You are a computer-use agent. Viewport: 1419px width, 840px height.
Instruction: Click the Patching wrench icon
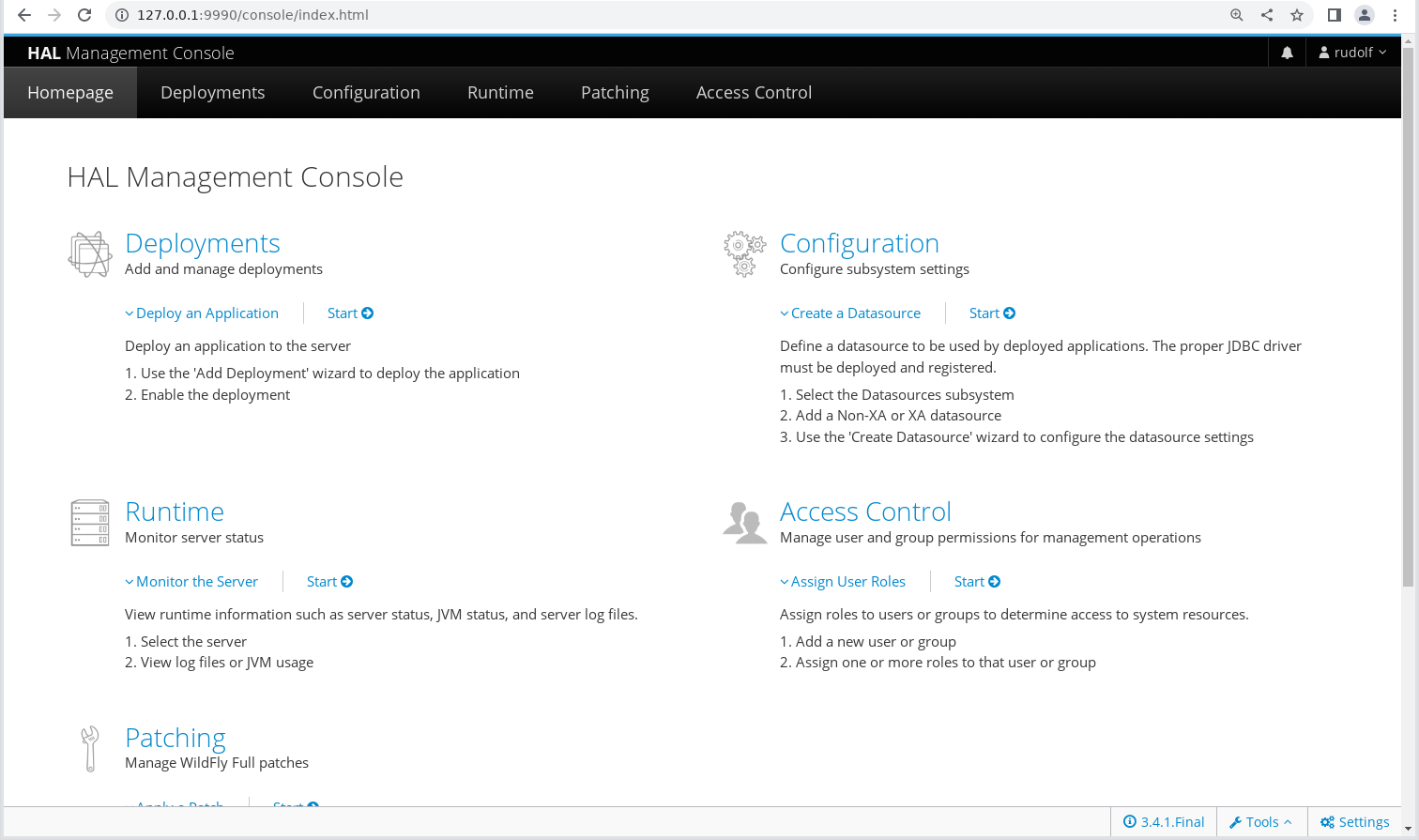[90, 749]
